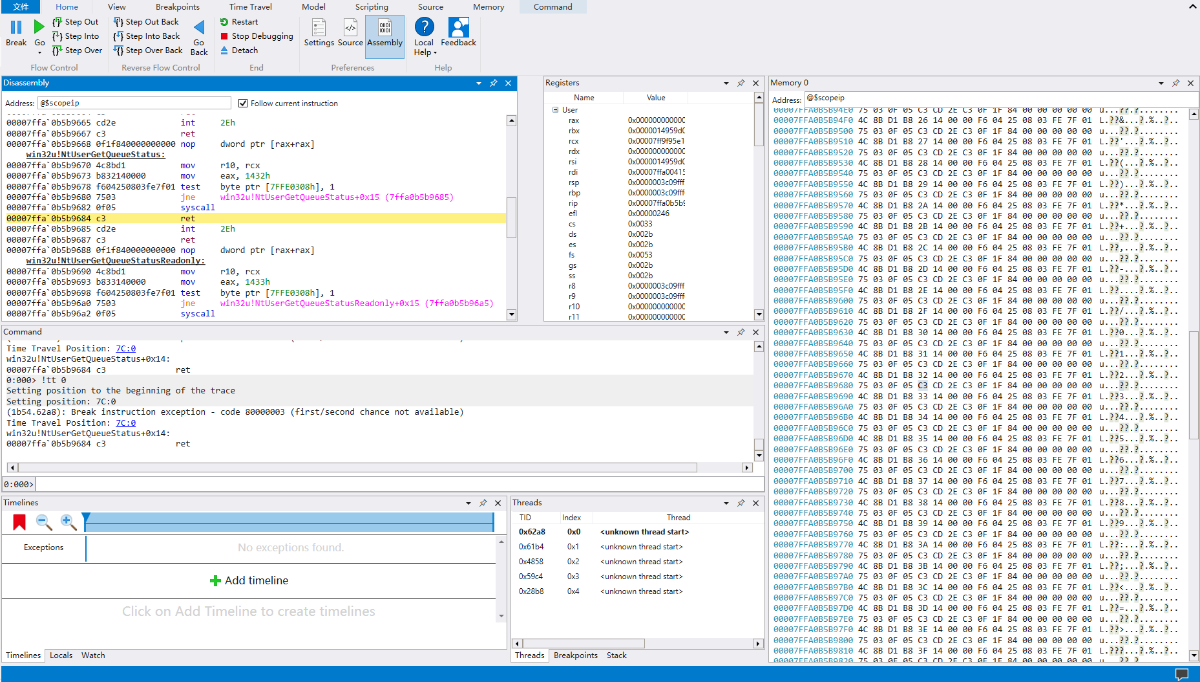Switch to the Breakpoints bottom tab
This screenshot has height=682, width=1200.
pyautogui.click(x=575, y=655)
